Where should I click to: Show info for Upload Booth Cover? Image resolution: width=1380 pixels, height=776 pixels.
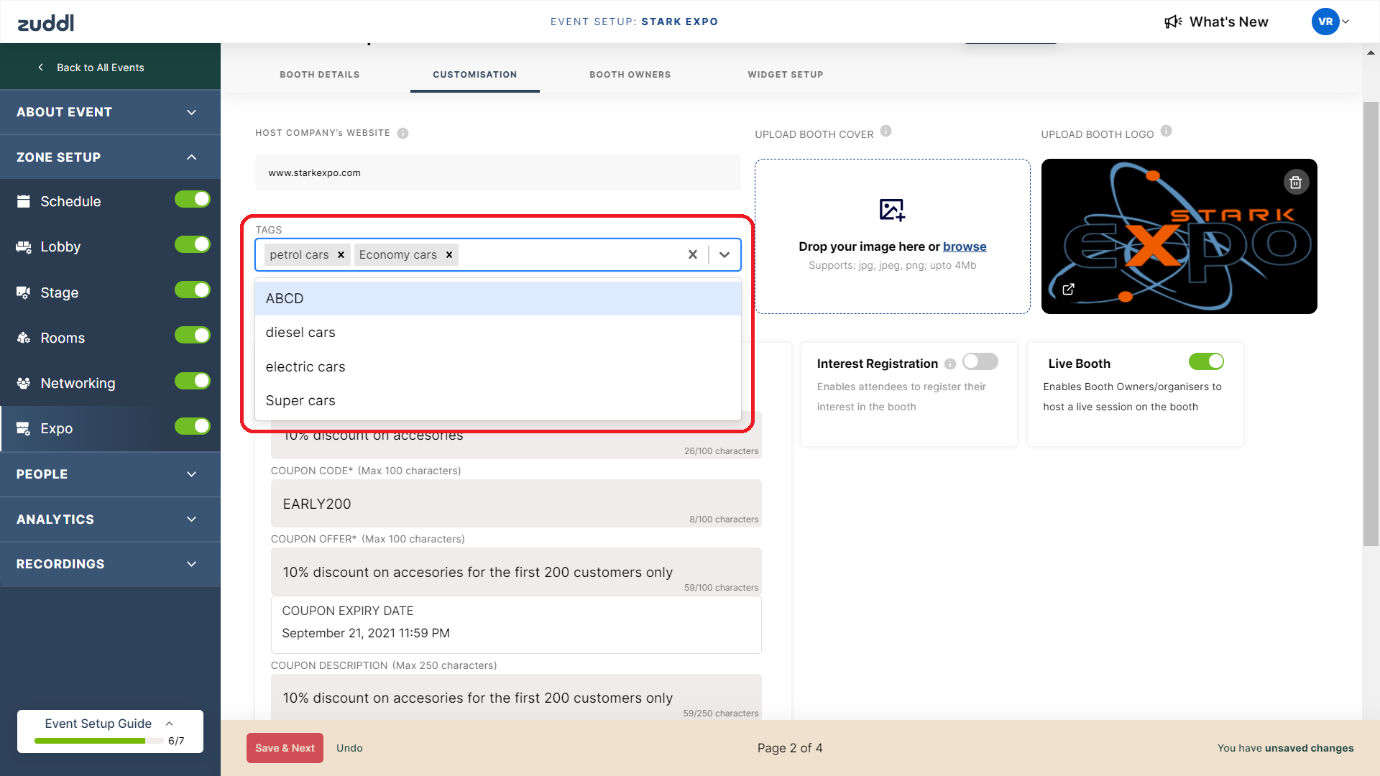(886, 132)
